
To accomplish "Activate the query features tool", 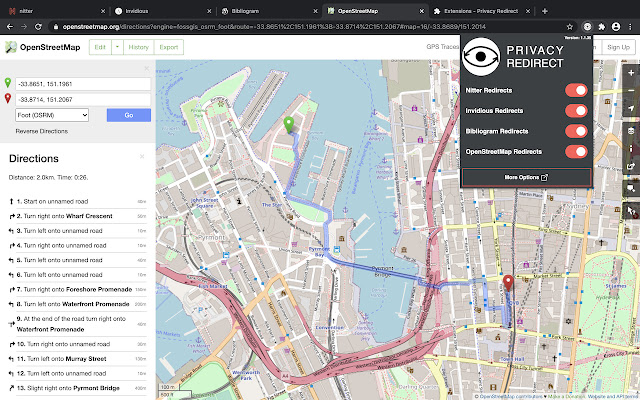I will coord(630,210).
